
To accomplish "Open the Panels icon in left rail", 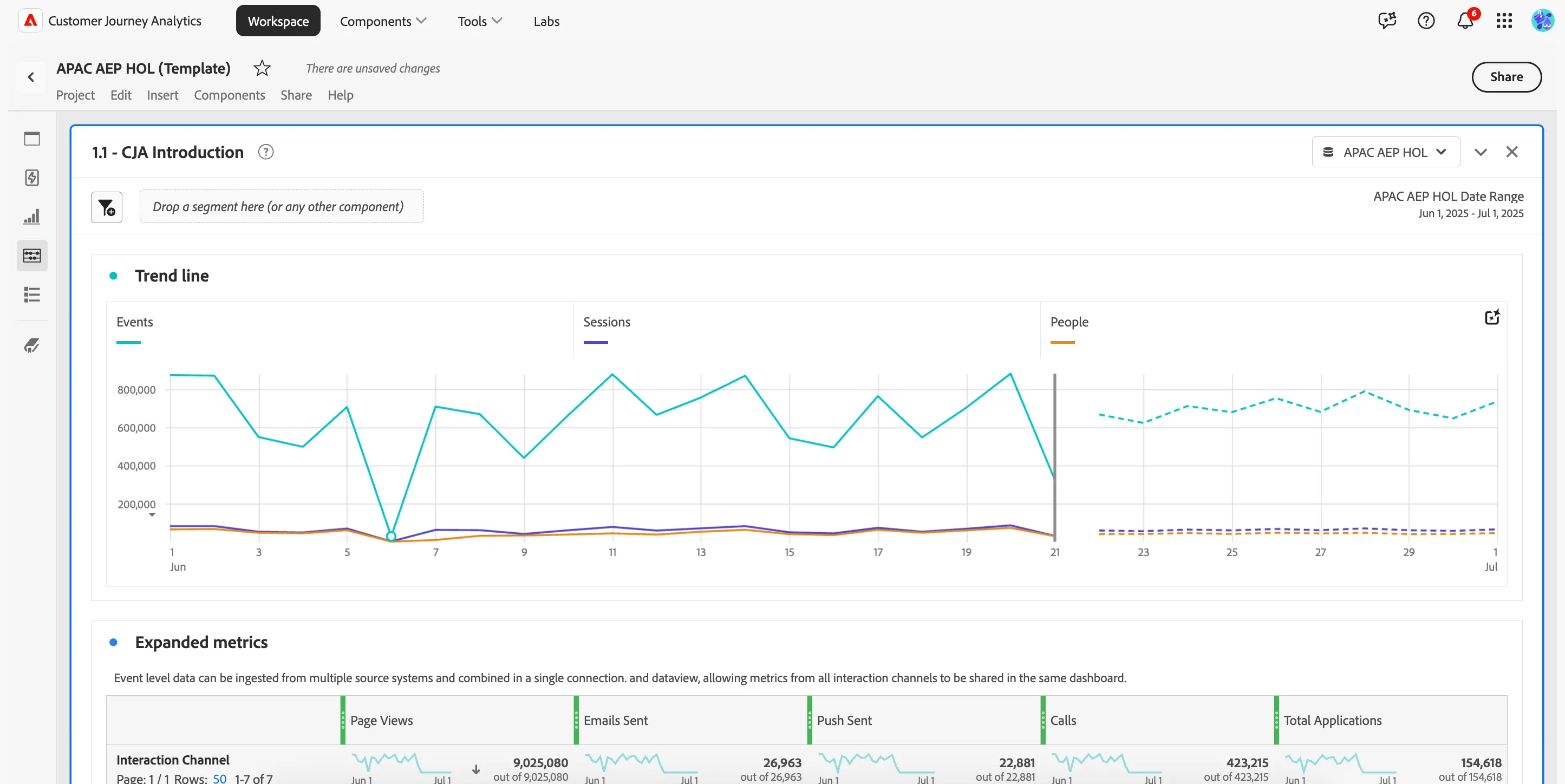I will click(32, 139).
